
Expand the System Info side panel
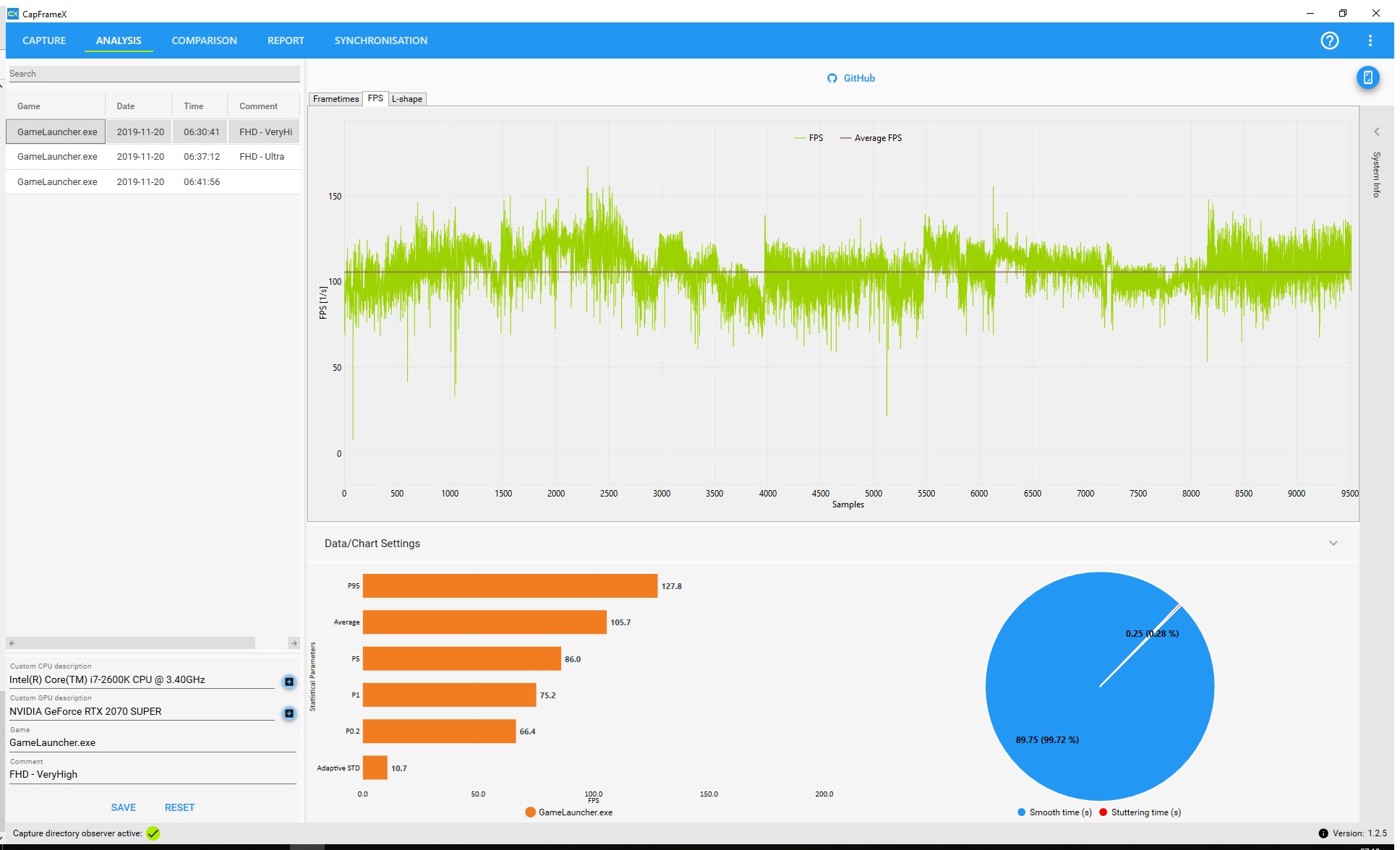[1376, 132]
